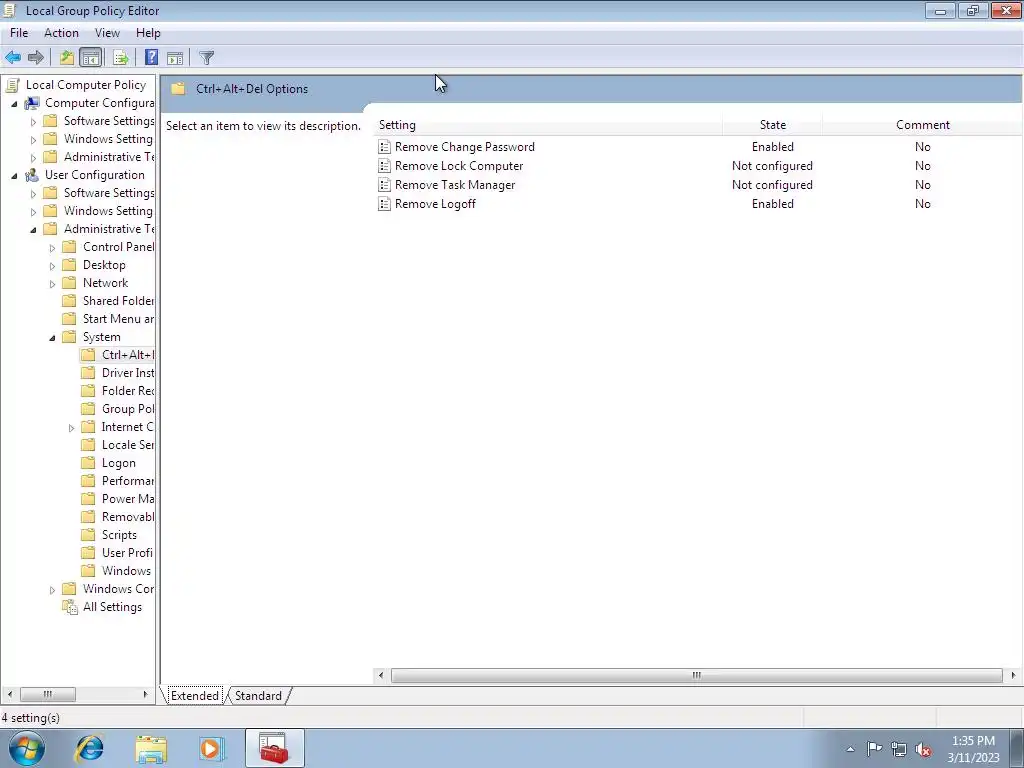The height and width of the screenshot is (768, 1024).
Task: Export the list with the Export List icon
Action: click(x=121, y=57)
